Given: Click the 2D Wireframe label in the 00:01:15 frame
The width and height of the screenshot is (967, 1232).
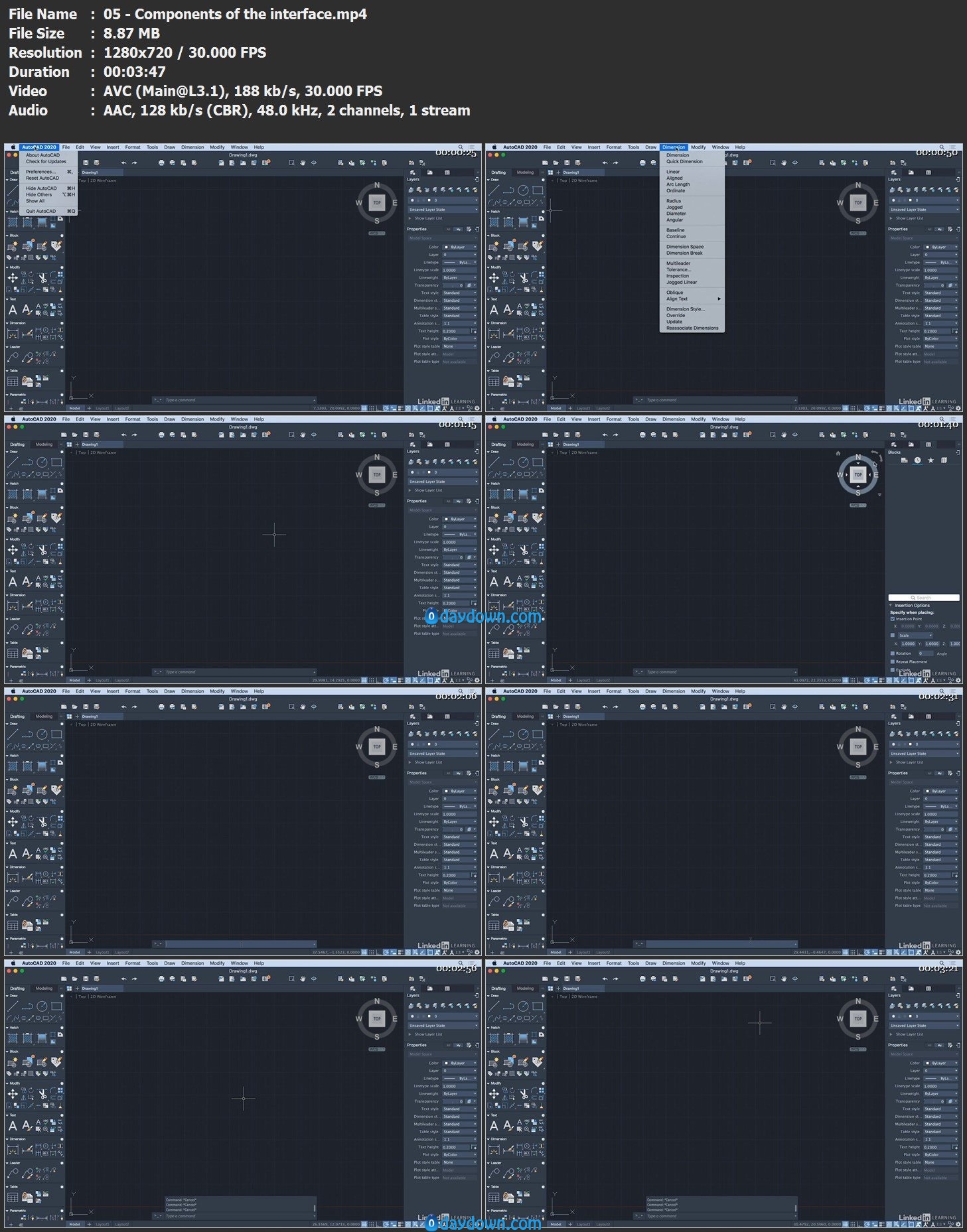Looking at the screenshot, I should coord(103,452).
